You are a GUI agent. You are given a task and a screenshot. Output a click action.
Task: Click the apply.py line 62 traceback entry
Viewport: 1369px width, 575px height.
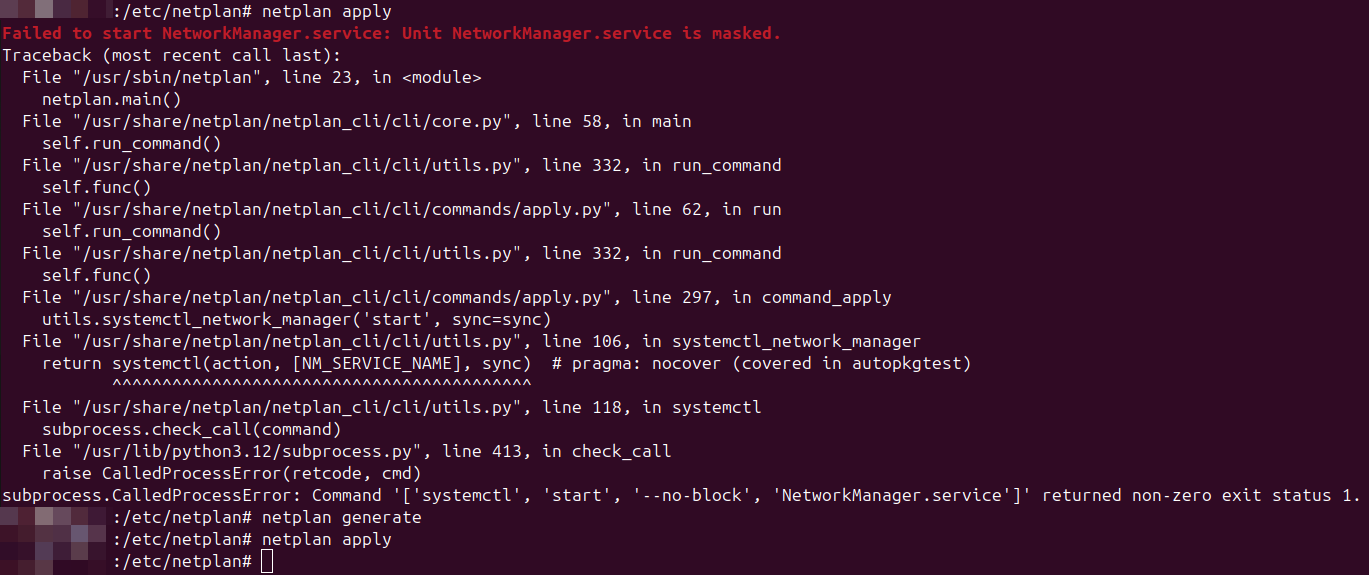pyautogui.click(x=400, y=210)
